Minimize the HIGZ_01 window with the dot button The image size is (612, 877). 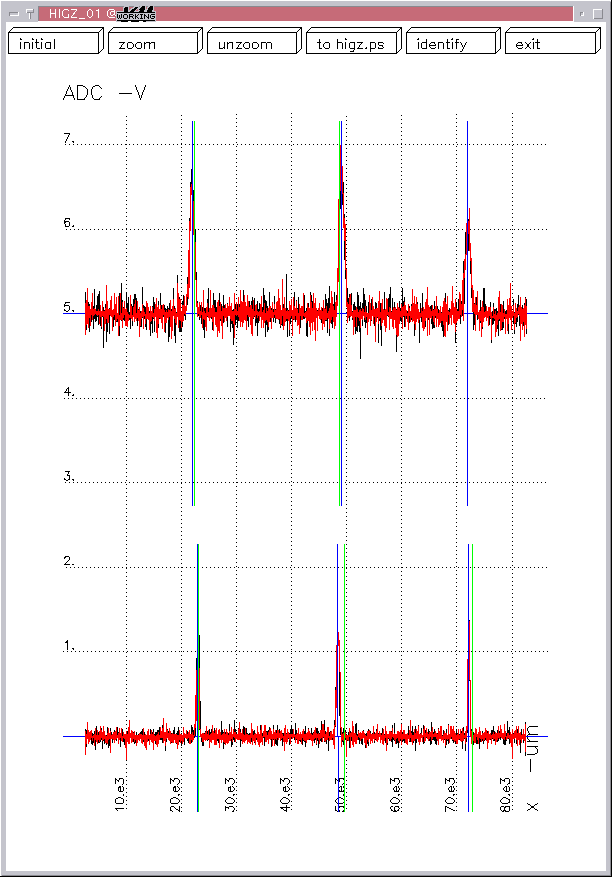coord(582,14)
